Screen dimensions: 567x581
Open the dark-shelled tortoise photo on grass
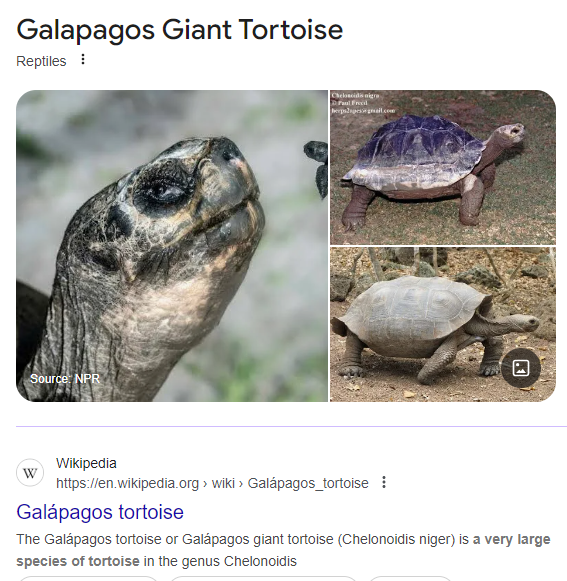point(443,167)
